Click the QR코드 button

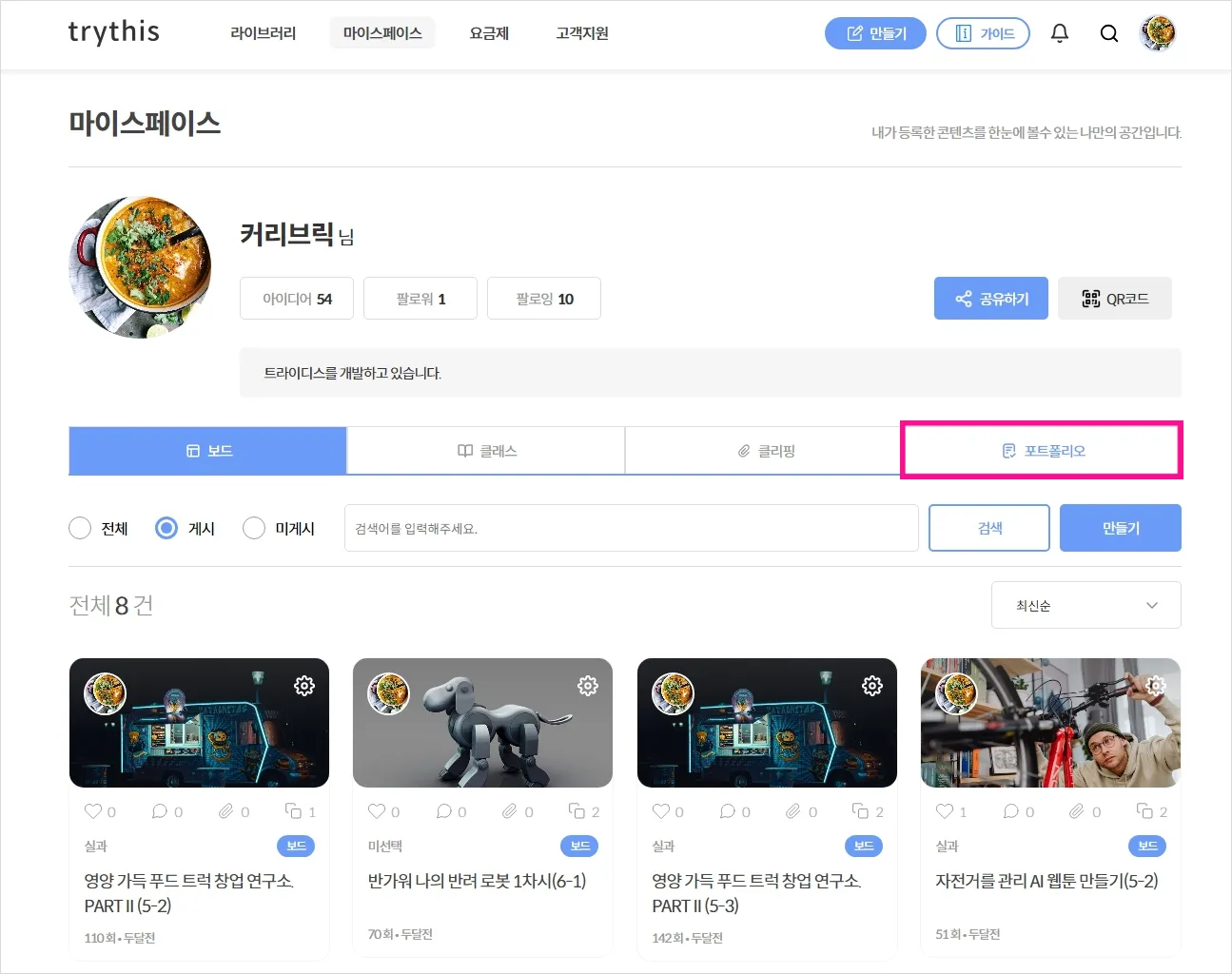tap(1114, 299)
